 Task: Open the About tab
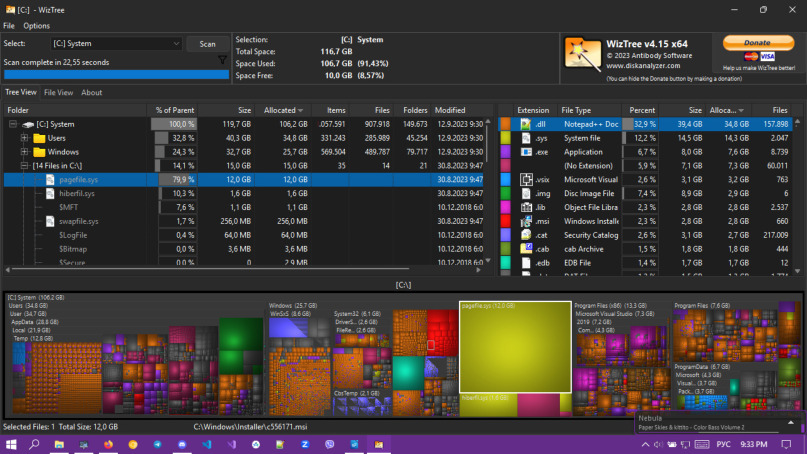click(91, 92)
